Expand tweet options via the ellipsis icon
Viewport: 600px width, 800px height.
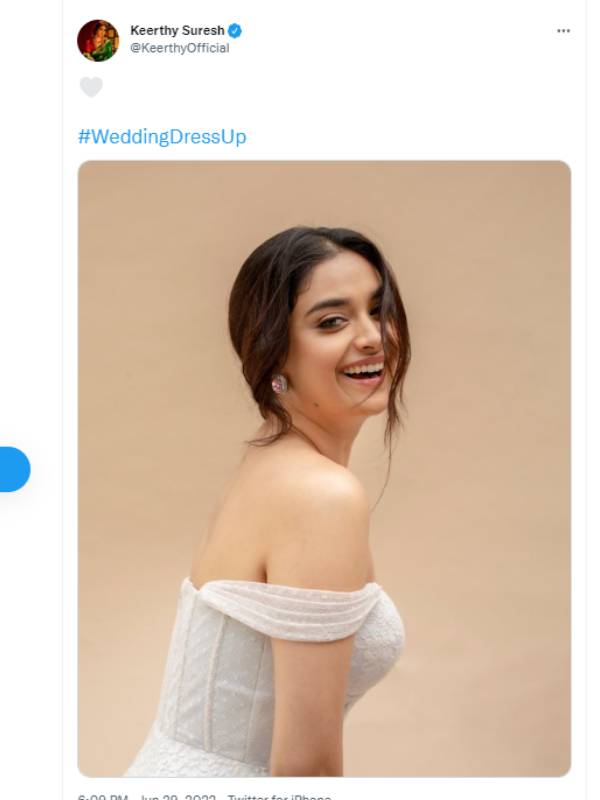tap(563, 31)
